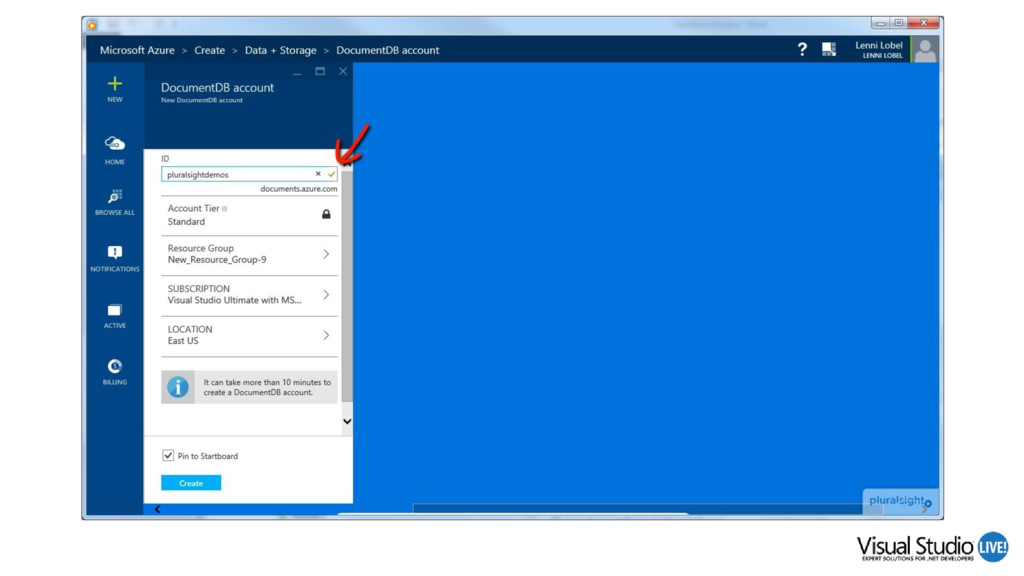Click the Account Tier lock icon

click(x=326, y=214)
